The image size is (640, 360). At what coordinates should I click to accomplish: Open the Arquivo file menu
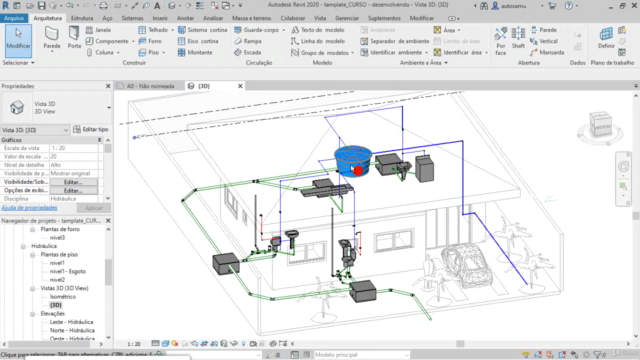[x=14, y=18]
